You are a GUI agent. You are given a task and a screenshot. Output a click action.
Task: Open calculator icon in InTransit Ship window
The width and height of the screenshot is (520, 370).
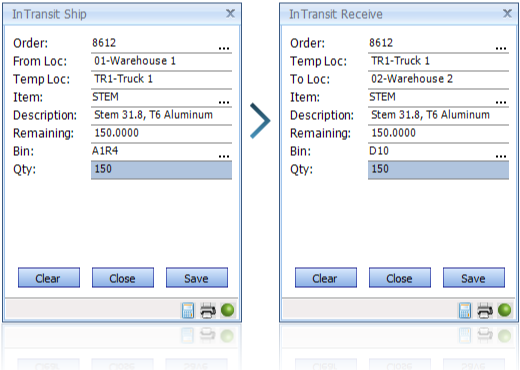(188, 310)
